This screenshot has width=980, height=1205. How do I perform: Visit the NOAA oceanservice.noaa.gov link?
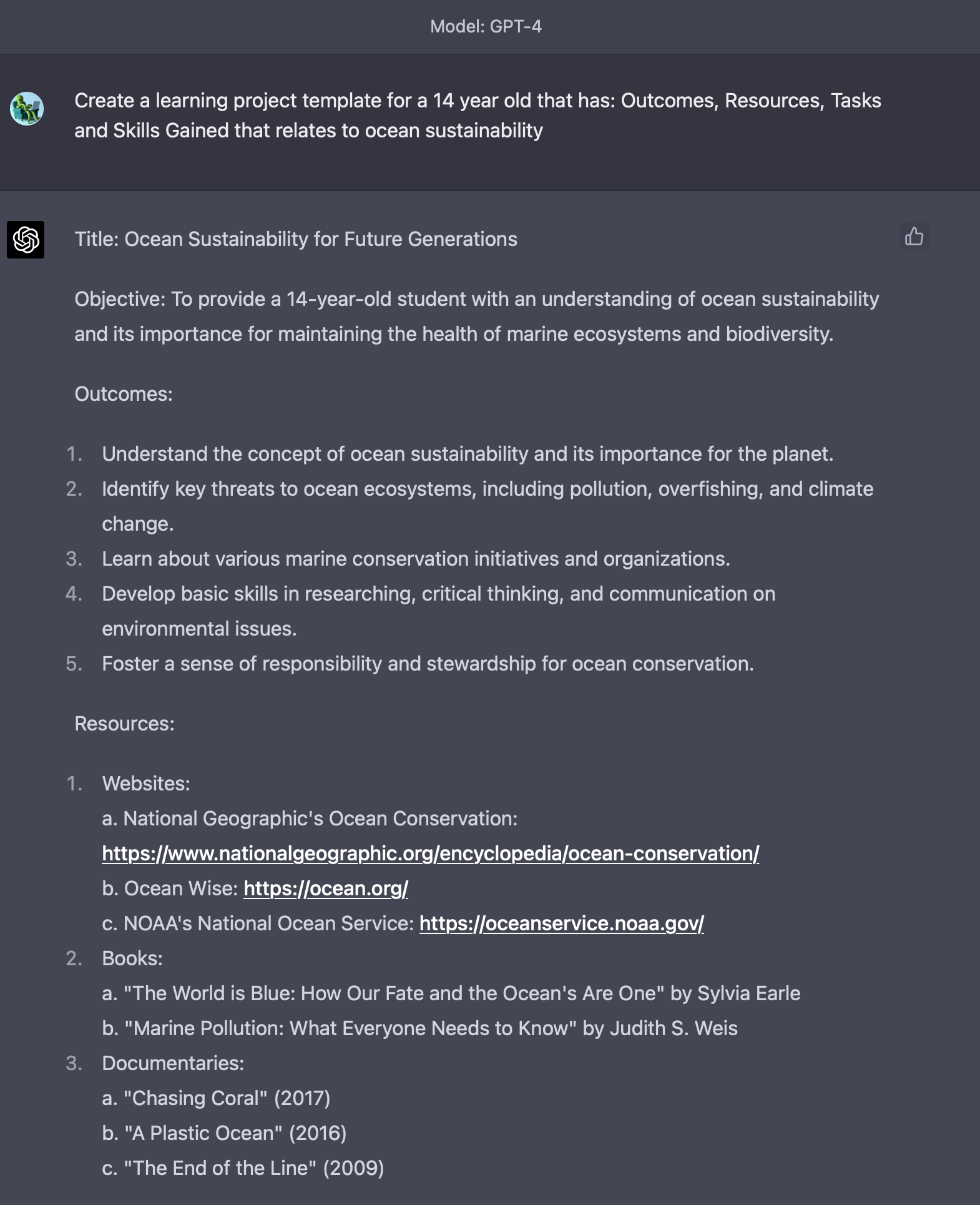click(x=561, y=923)
